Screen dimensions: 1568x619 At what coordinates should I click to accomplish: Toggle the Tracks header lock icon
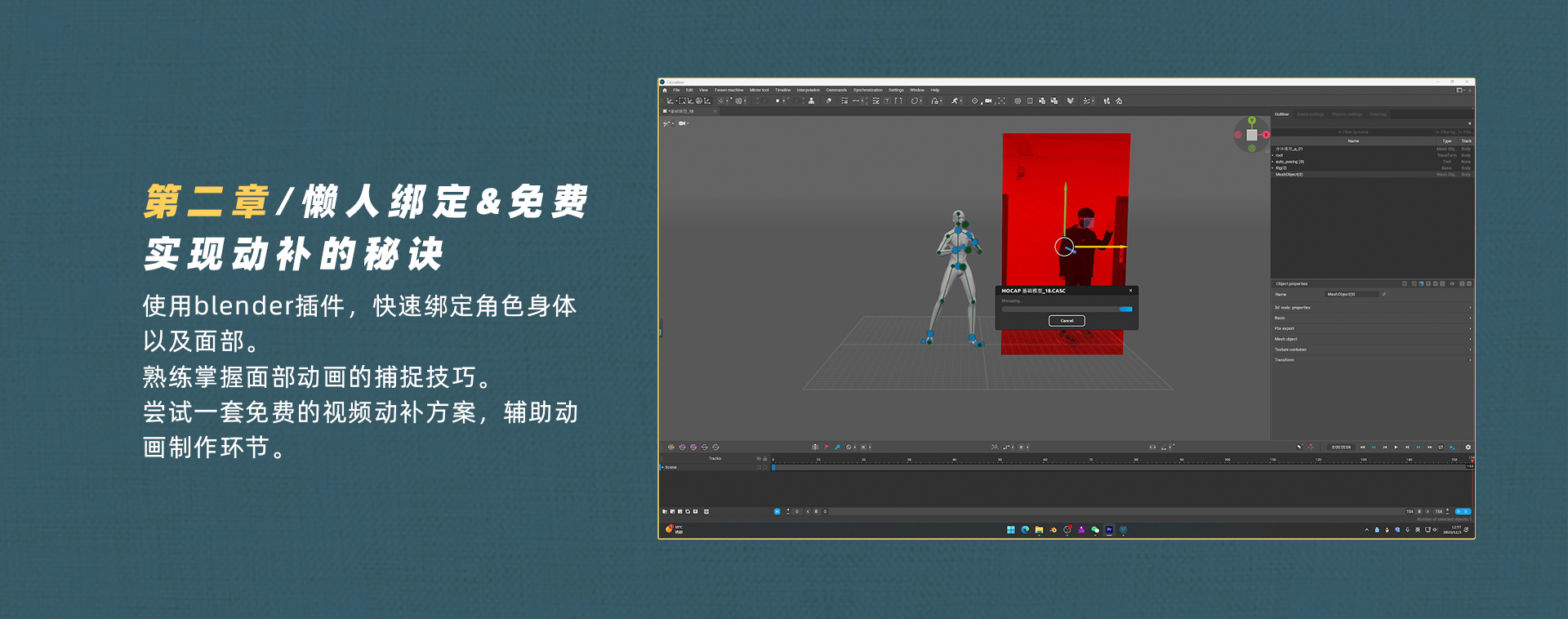pyautogui.click(x=765, y=458)
